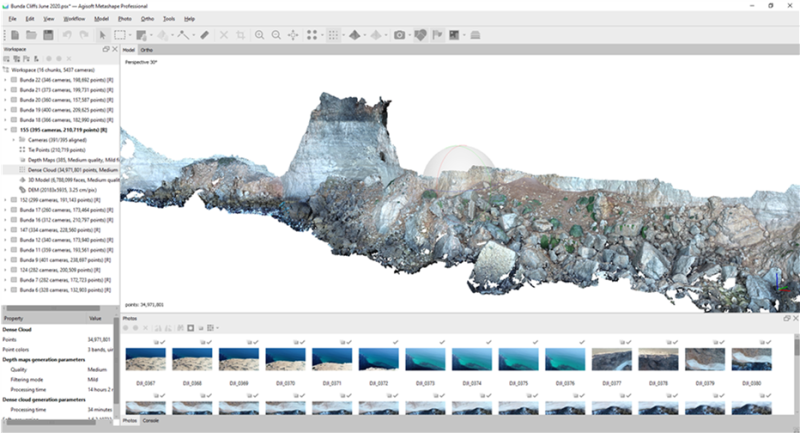The image size is (800, 433).
Task: Click the Crop selection icon
Action: point(240,35)
